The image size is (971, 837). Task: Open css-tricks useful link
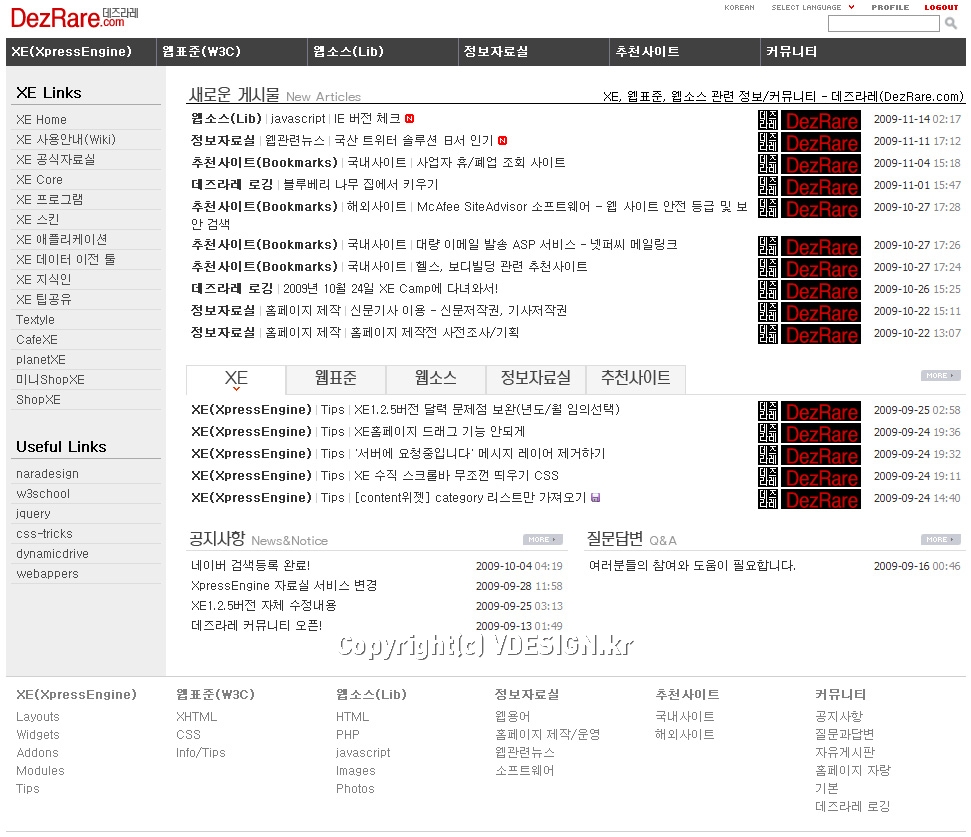[x=45, y=534]
